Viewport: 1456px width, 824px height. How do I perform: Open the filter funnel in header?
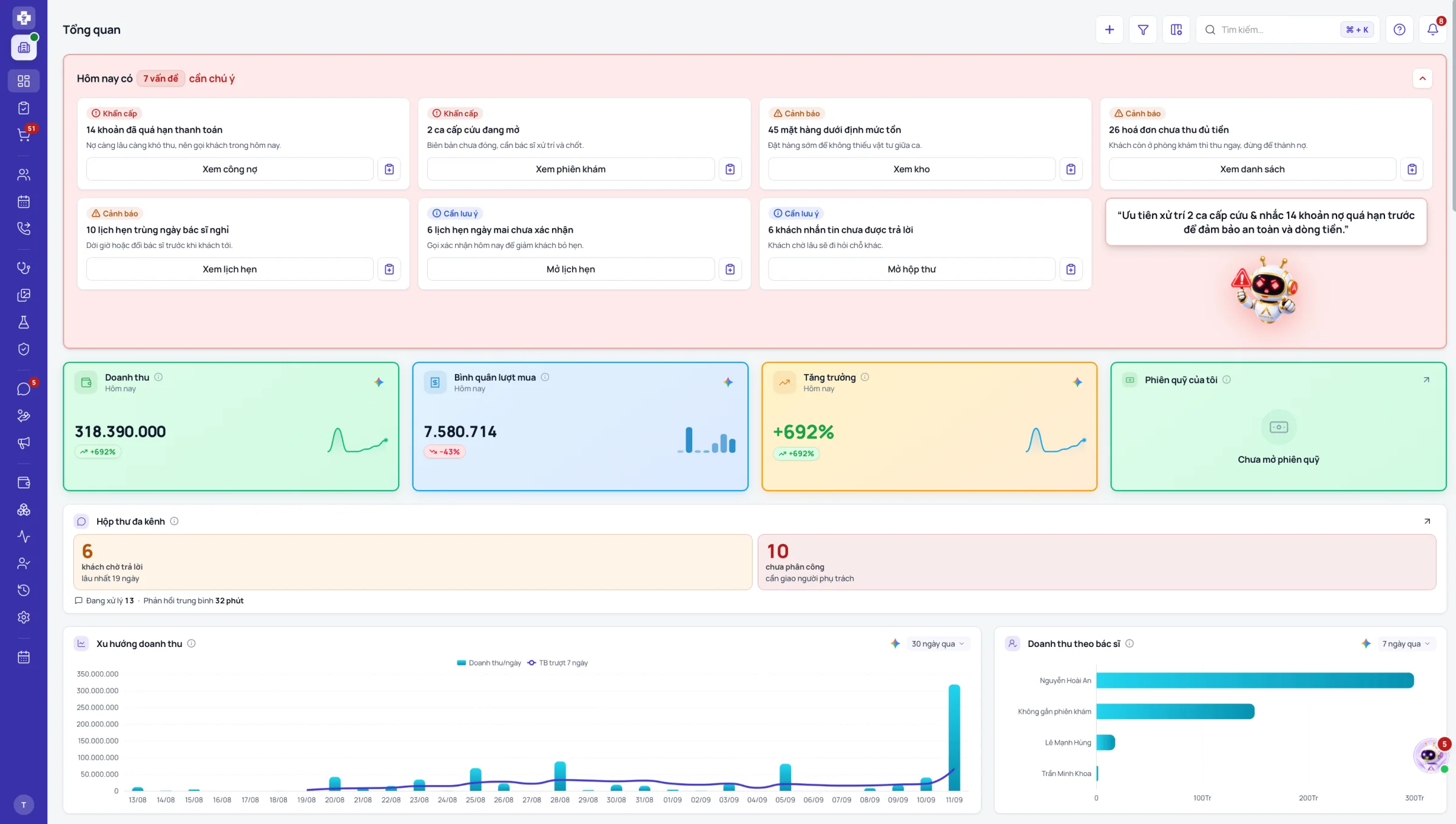(1143, 30)
